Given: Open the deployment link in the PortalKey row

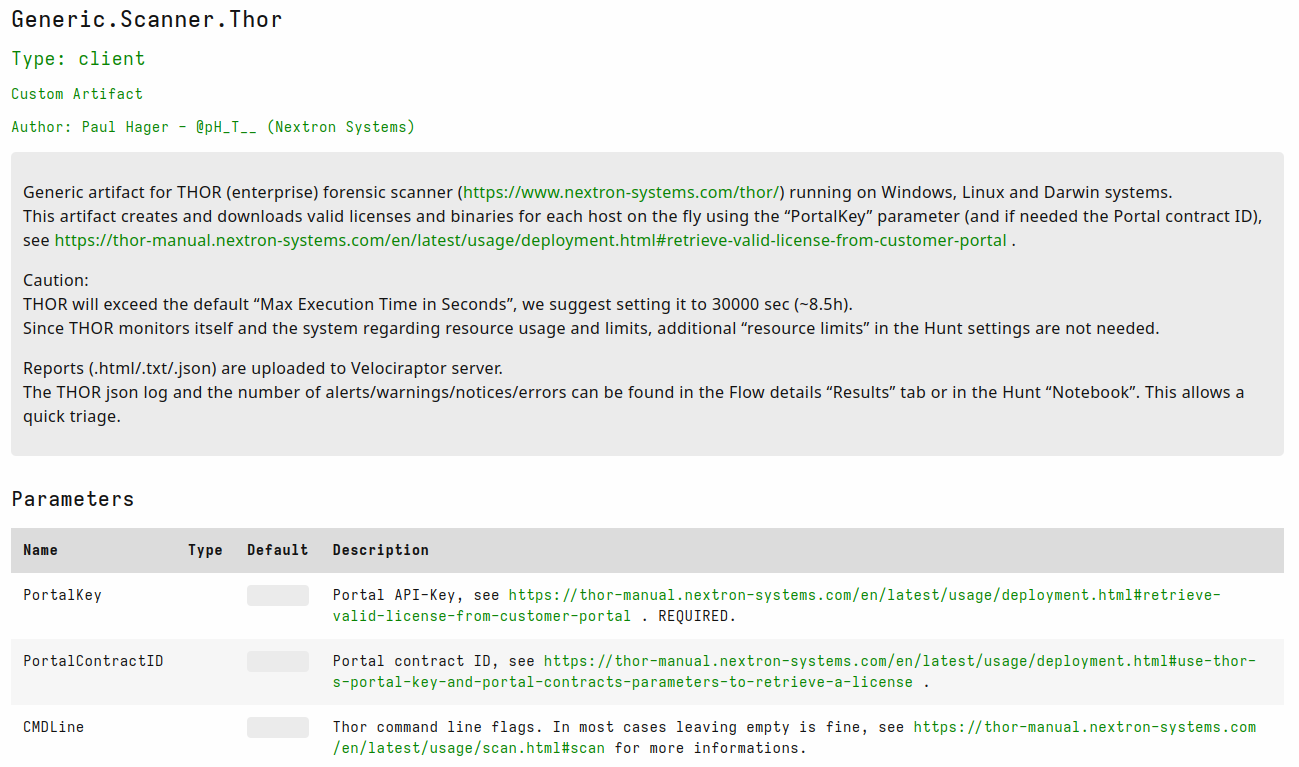Looking at the screenshot, I should click(x=864, y=595).
